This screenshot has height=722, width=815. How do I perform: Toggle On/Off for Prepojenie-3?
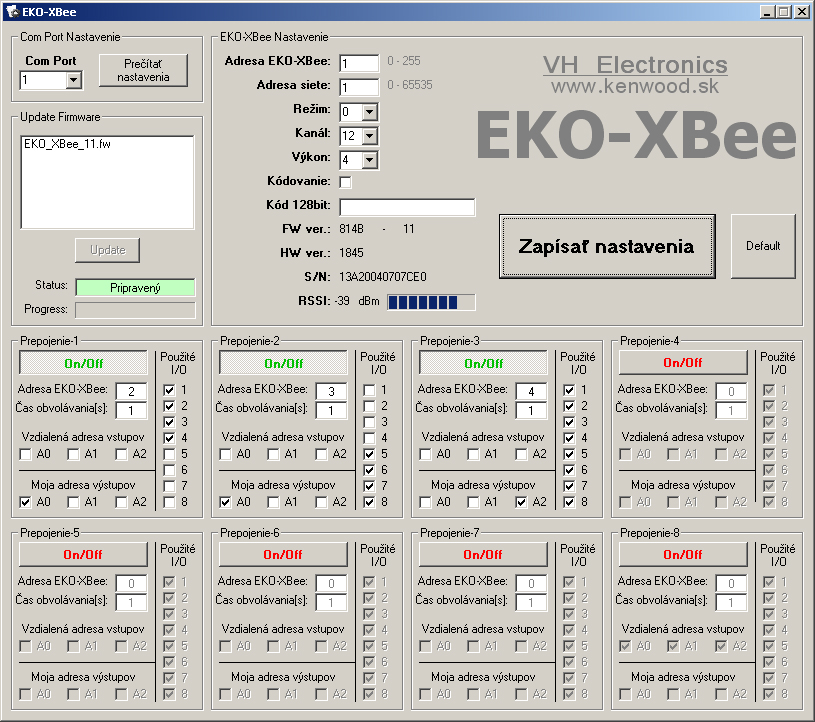pos(483,363)
